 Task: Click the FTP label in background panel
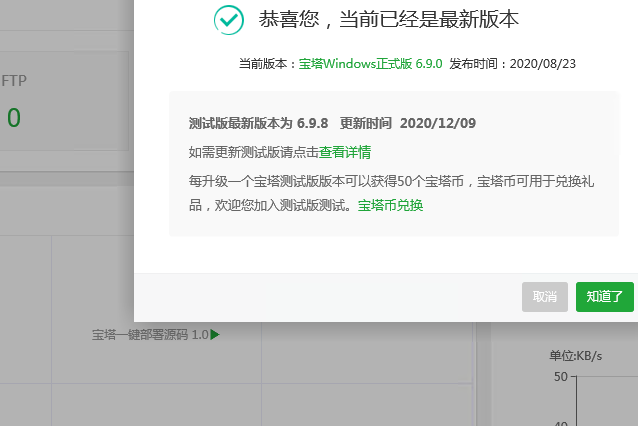14,81
